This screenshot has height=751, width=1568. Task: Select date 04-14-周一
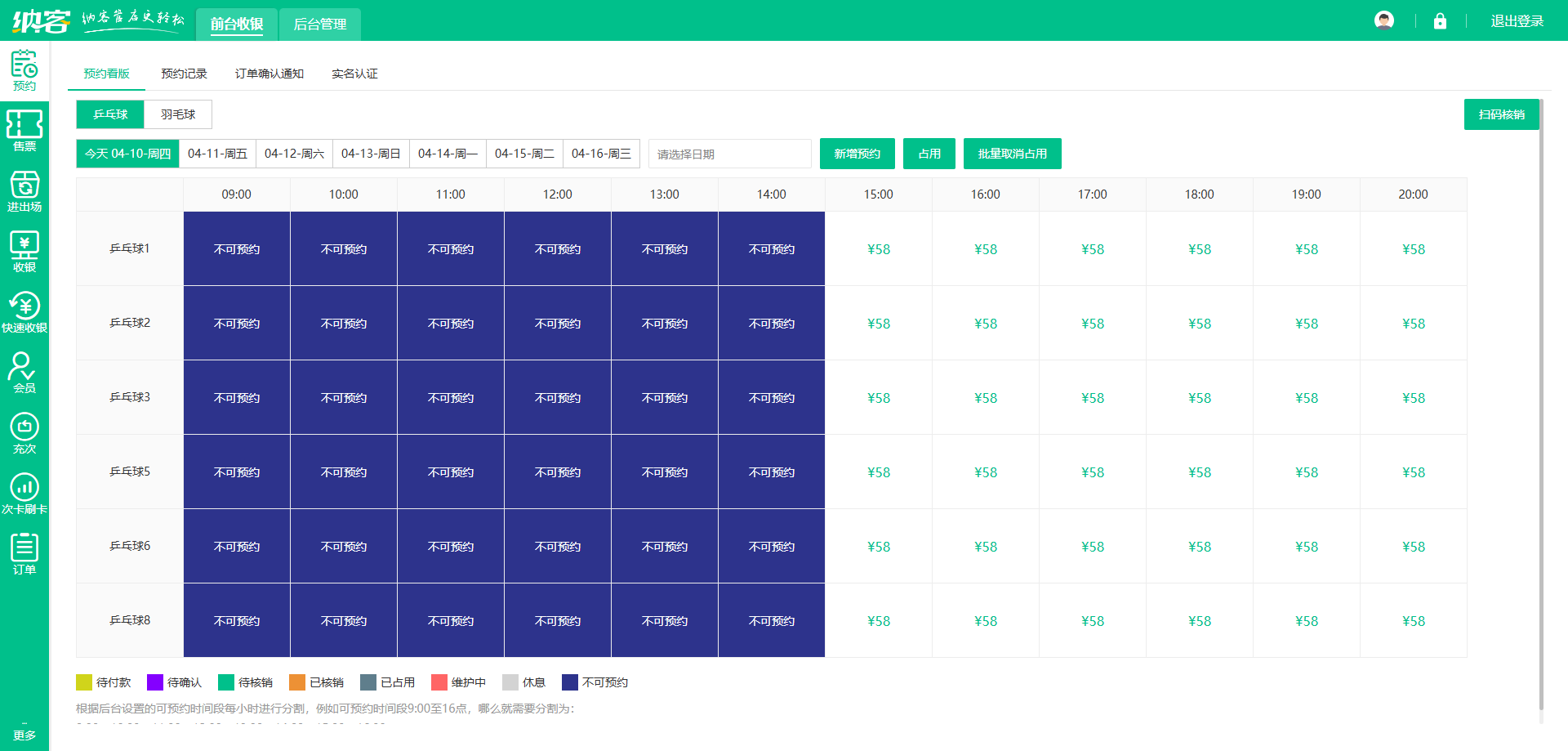(x=448, y=154)
